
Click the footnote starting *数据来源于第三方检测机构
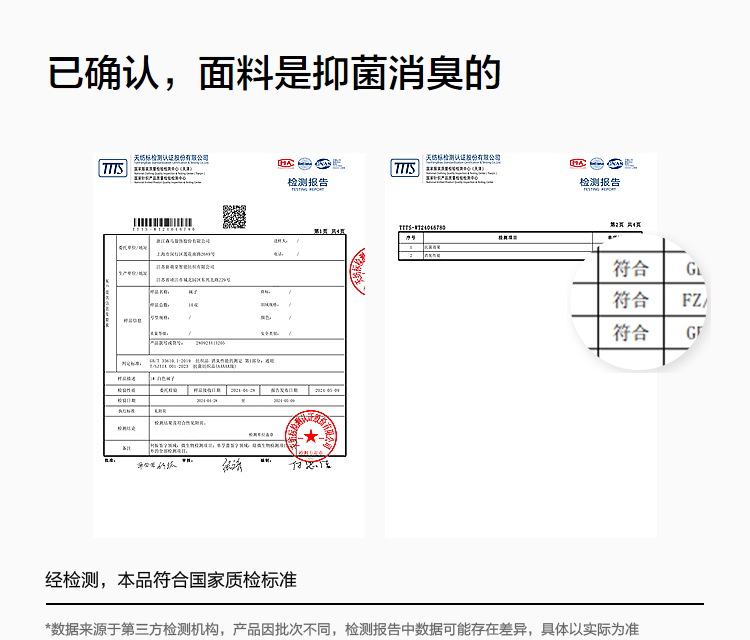(x=342, y=629)
